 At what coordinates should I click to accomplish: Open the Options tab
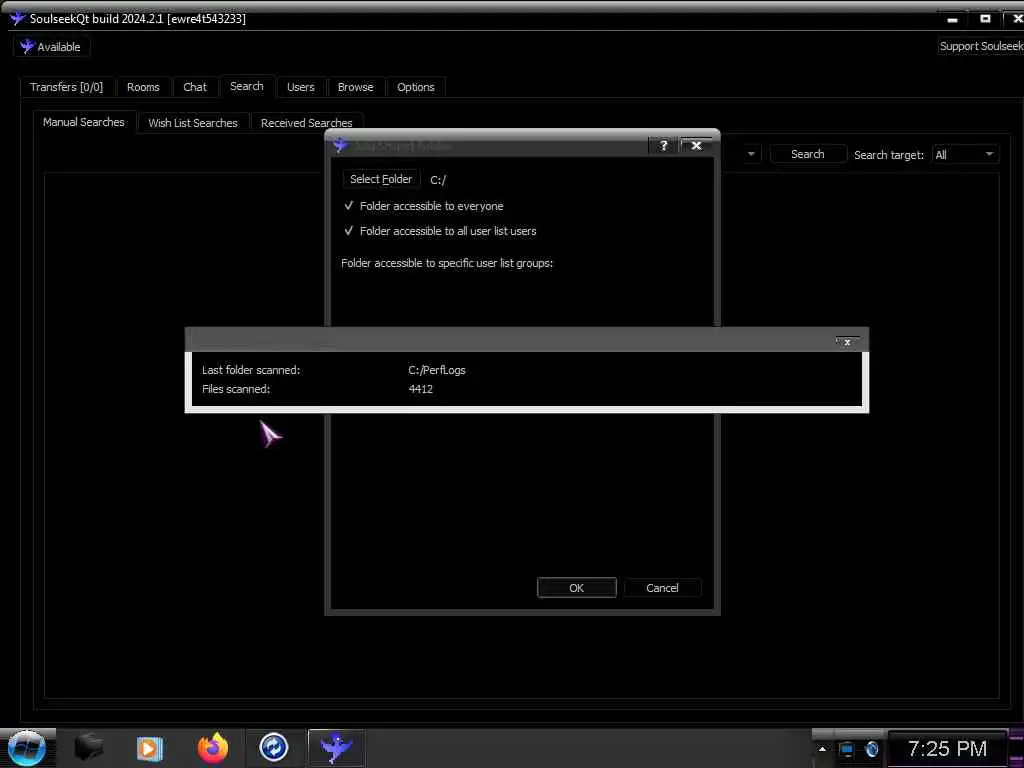(x=415, y=87)
